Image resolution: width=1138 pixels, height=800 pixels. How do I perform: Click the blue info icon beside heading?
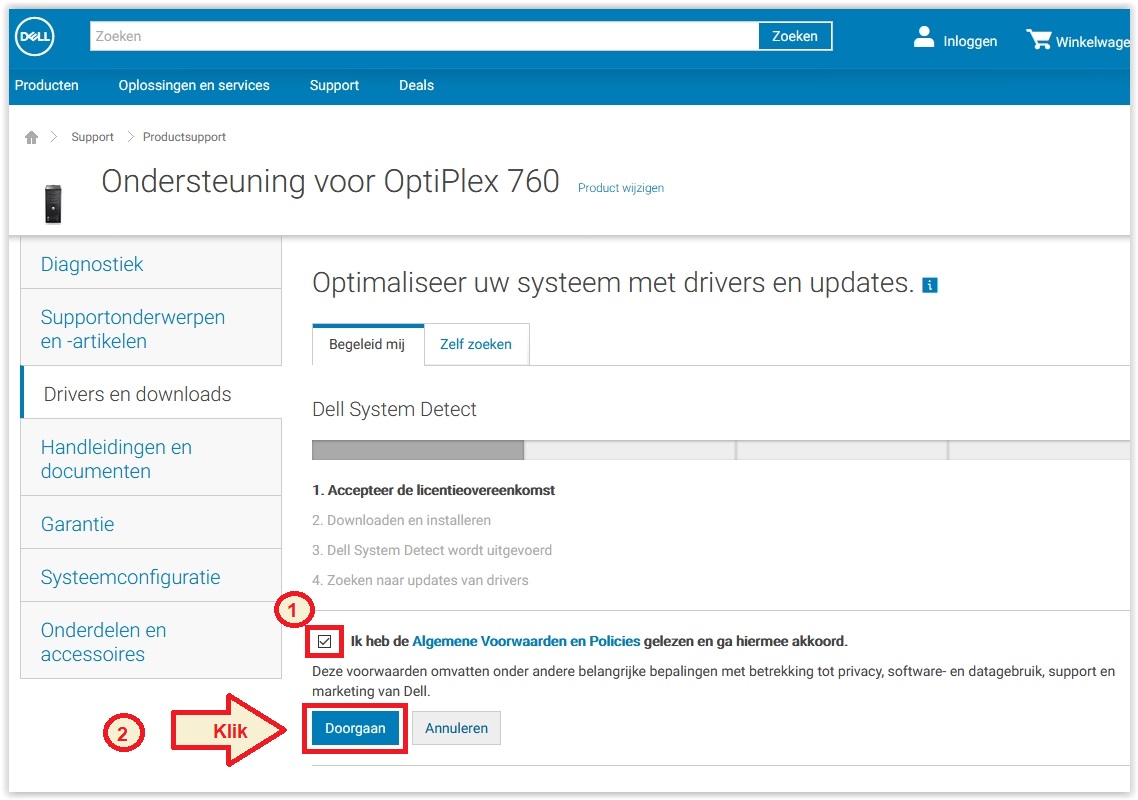pyautogui.click(x=930, y=285)
